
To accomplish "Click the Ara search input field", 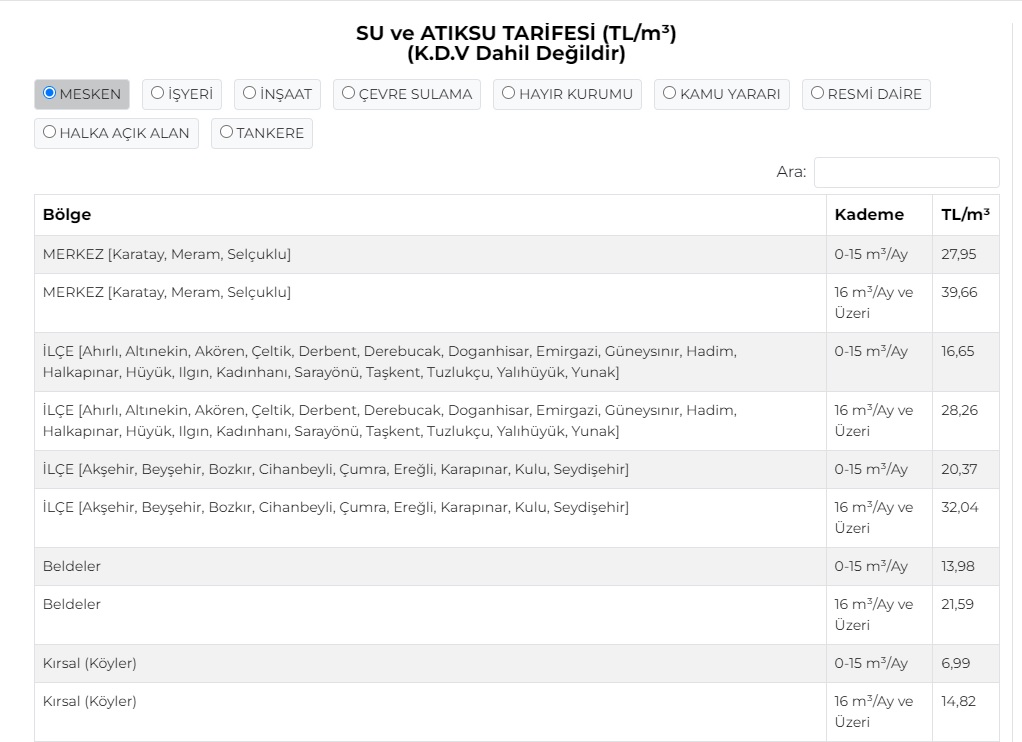I will (x=906, y=172).
